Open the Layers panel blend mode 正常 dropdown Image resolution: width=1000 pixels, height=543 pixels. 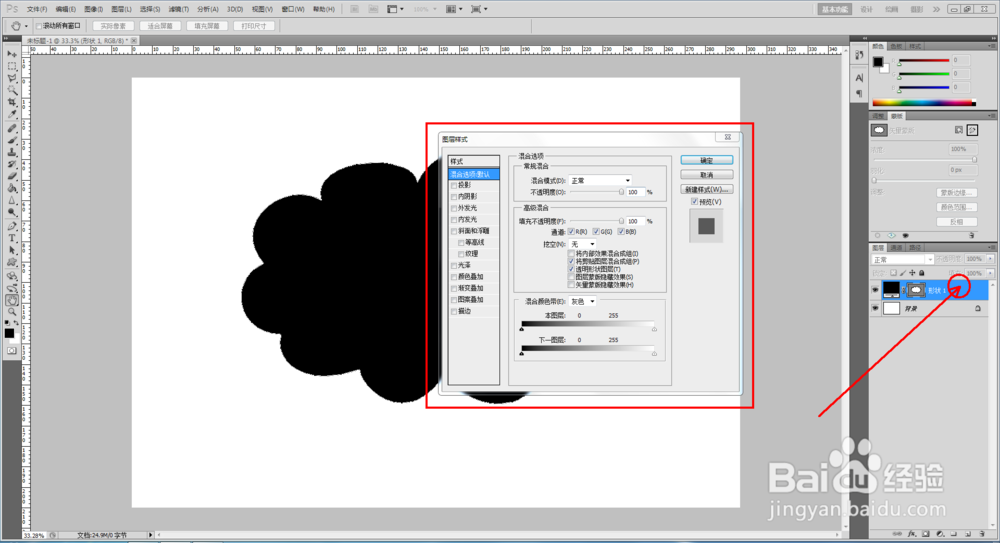(902, 260)
